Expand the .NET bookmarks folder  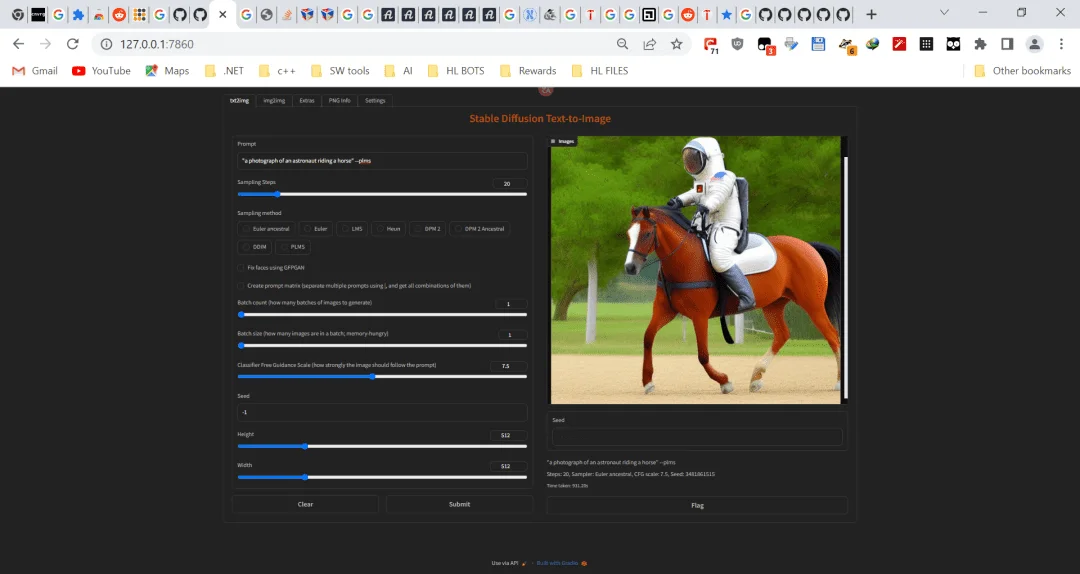[225, 71]
